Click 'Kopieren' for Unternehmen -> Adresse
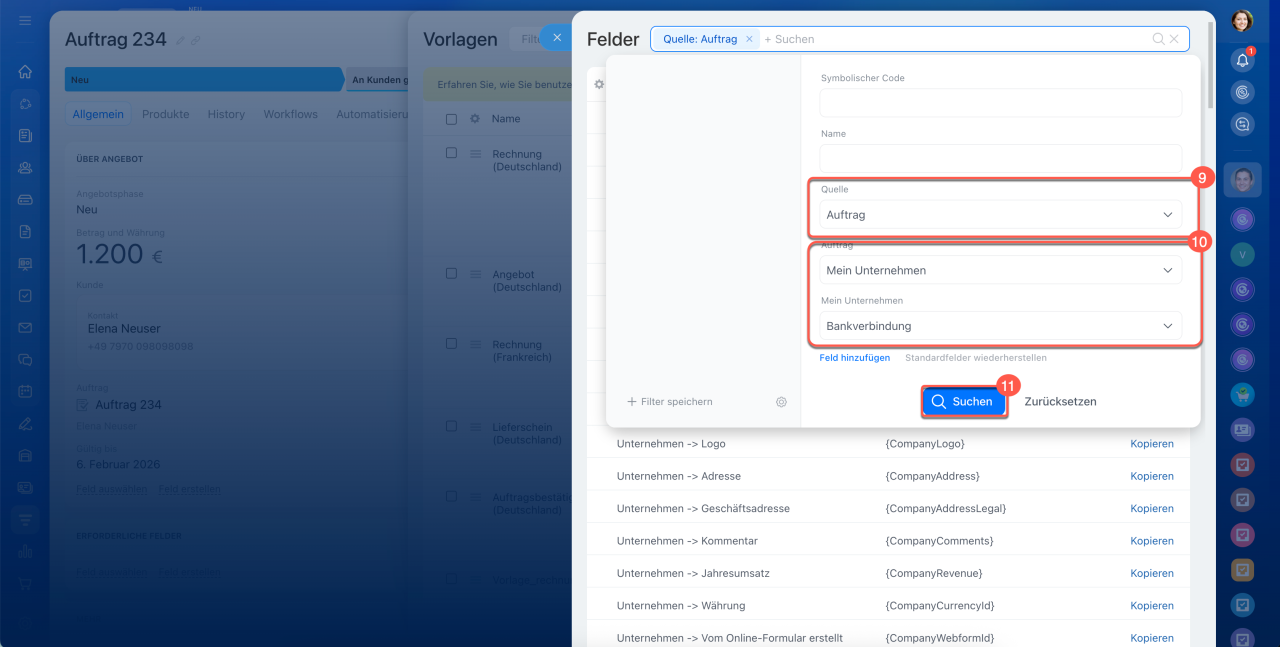This screenshot has height=647, width=1280. coord(1152,476)
